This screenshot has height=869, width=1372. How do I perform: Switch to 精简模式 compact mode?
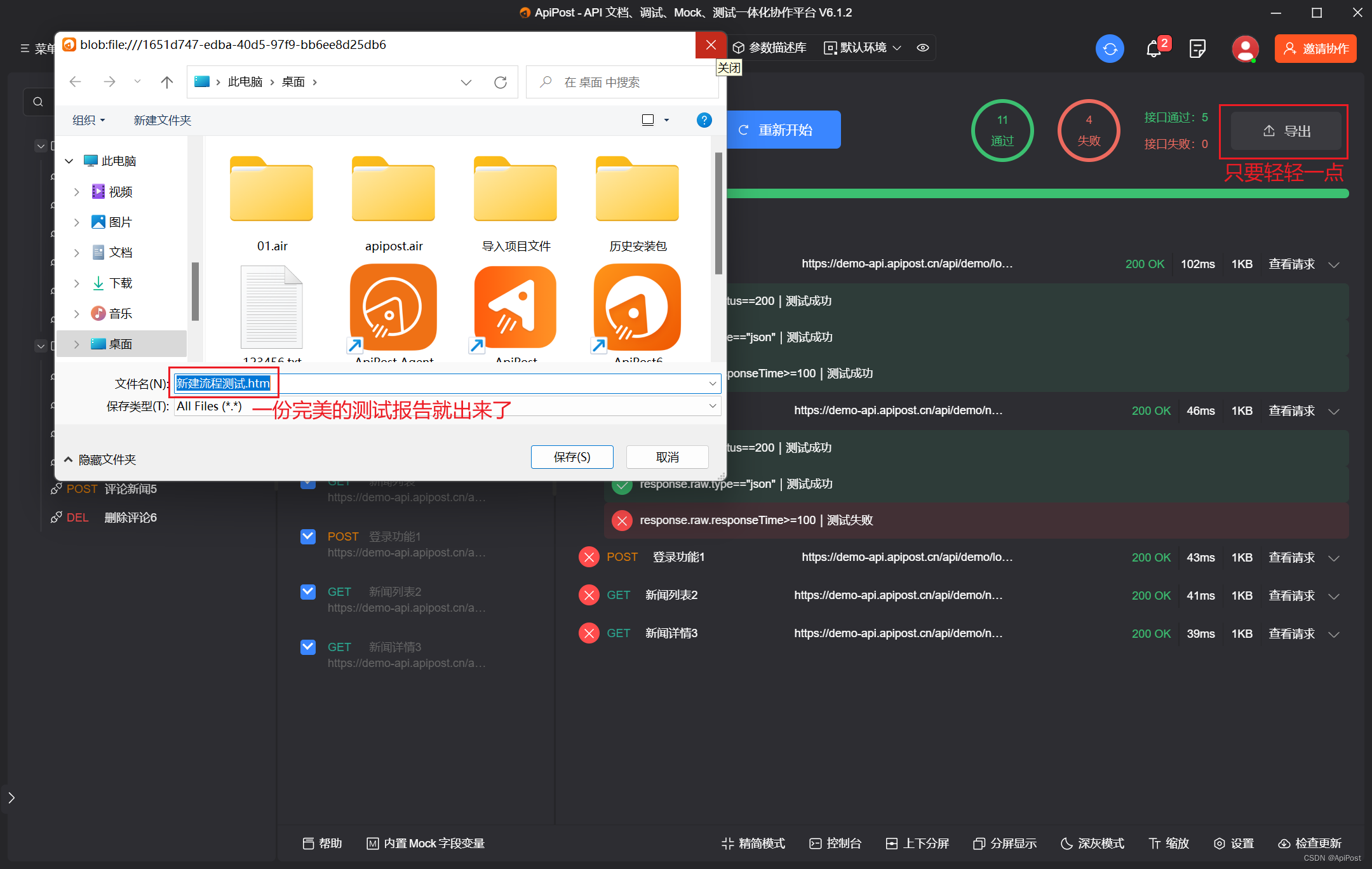click(x=753, y=843)
